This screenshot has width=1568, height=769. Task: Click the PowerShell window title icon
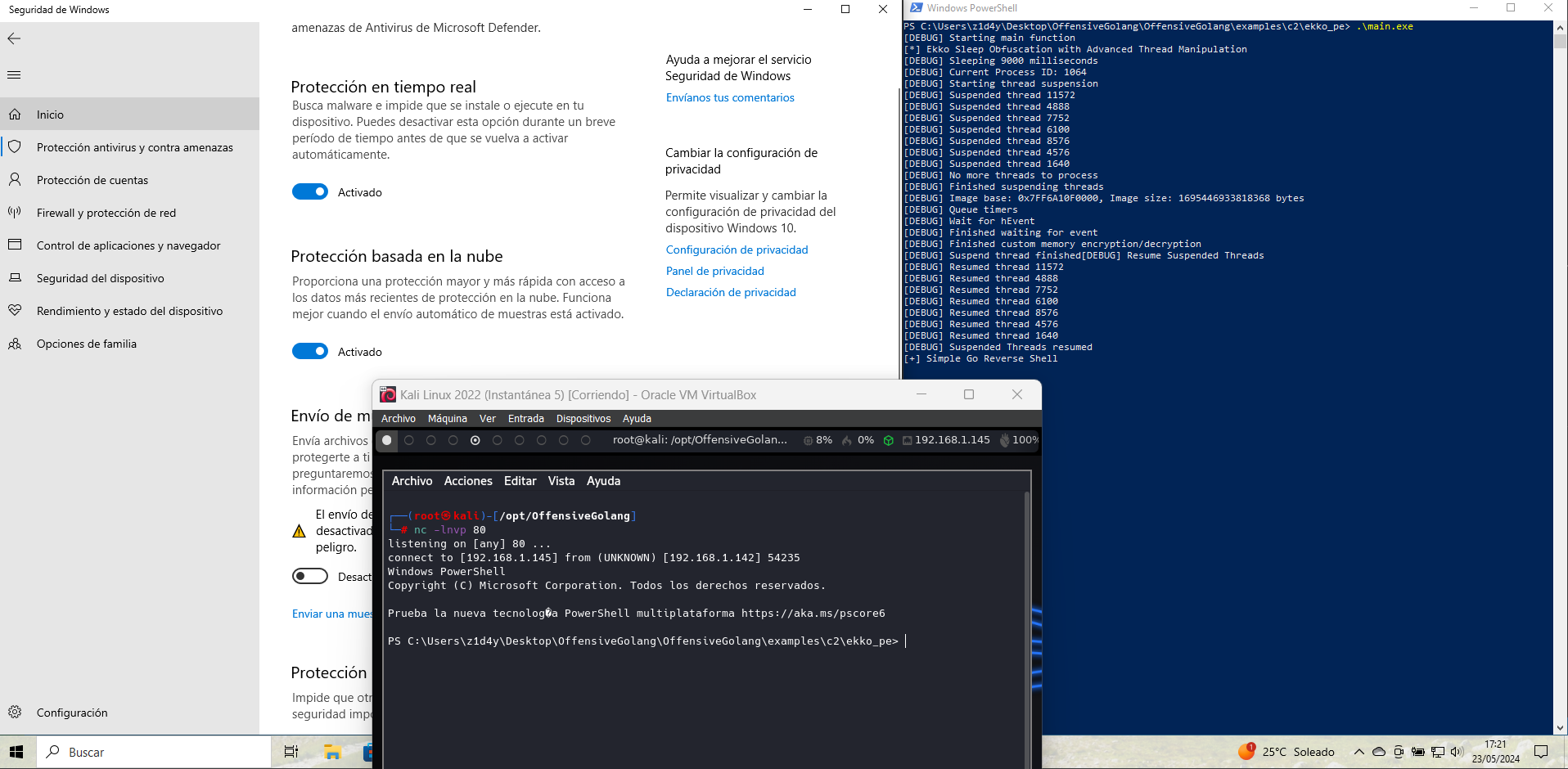click(917, 8)
